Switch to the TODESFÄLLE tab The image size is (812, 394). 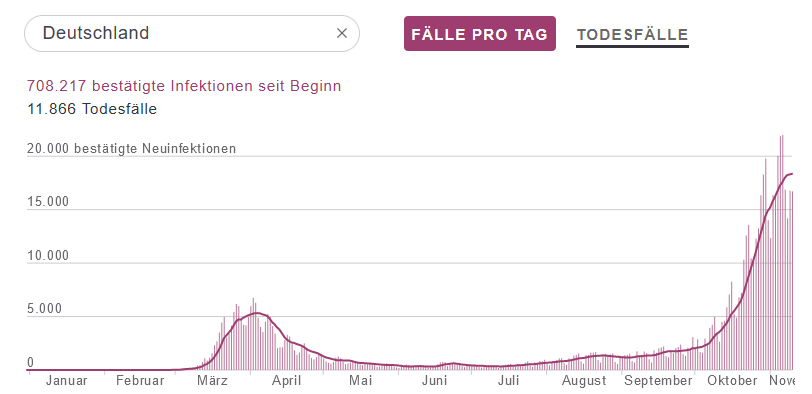click(632, 35)
